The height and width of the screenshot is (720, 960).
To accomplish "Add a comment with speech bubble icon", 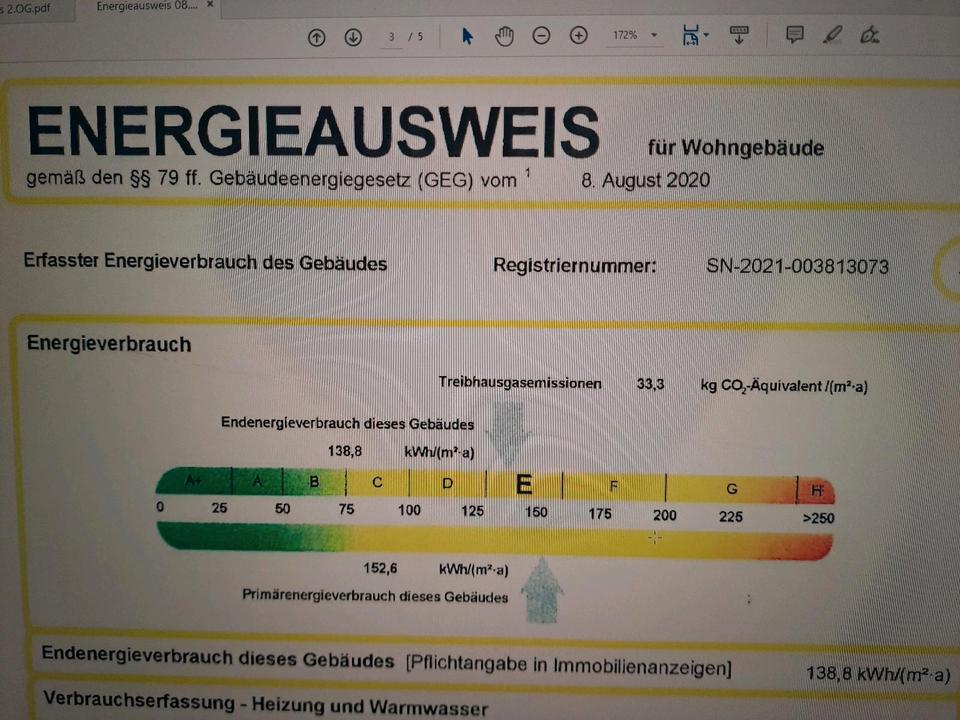I will pos(795,36).
